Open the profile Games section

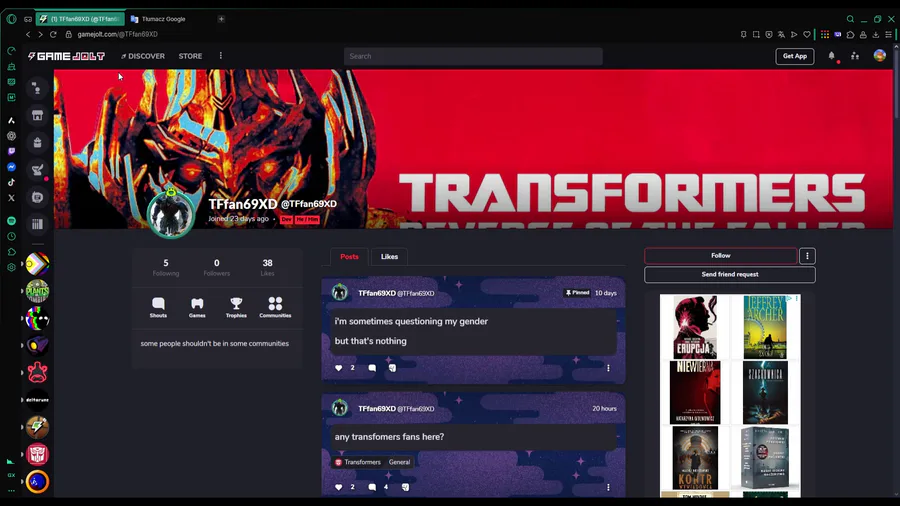pos(197,307)
